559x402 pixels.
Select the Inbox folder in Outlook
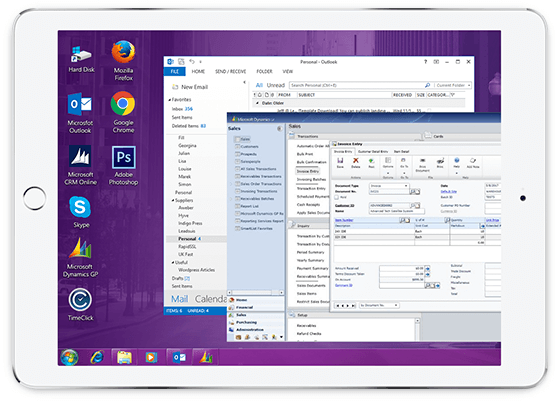pyautogui.click(x=182, y=109)
